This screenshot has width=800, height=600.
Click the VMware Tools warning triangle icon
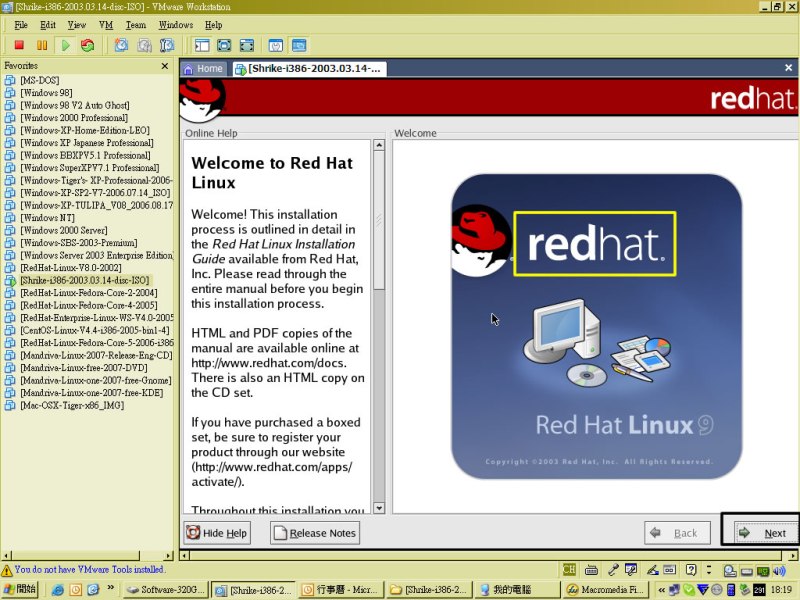point(7,570)
